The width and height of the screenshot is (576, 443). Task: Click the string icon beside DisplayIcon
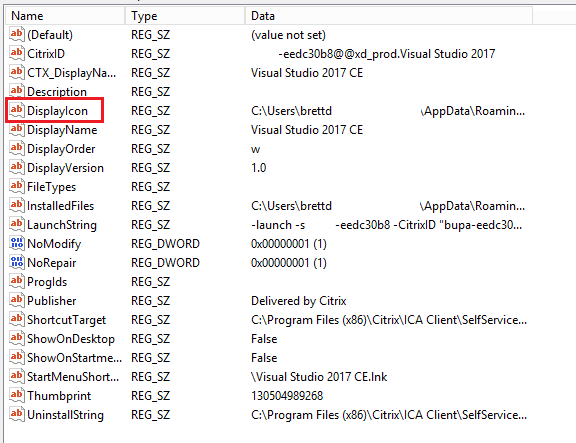pos(17,111)
